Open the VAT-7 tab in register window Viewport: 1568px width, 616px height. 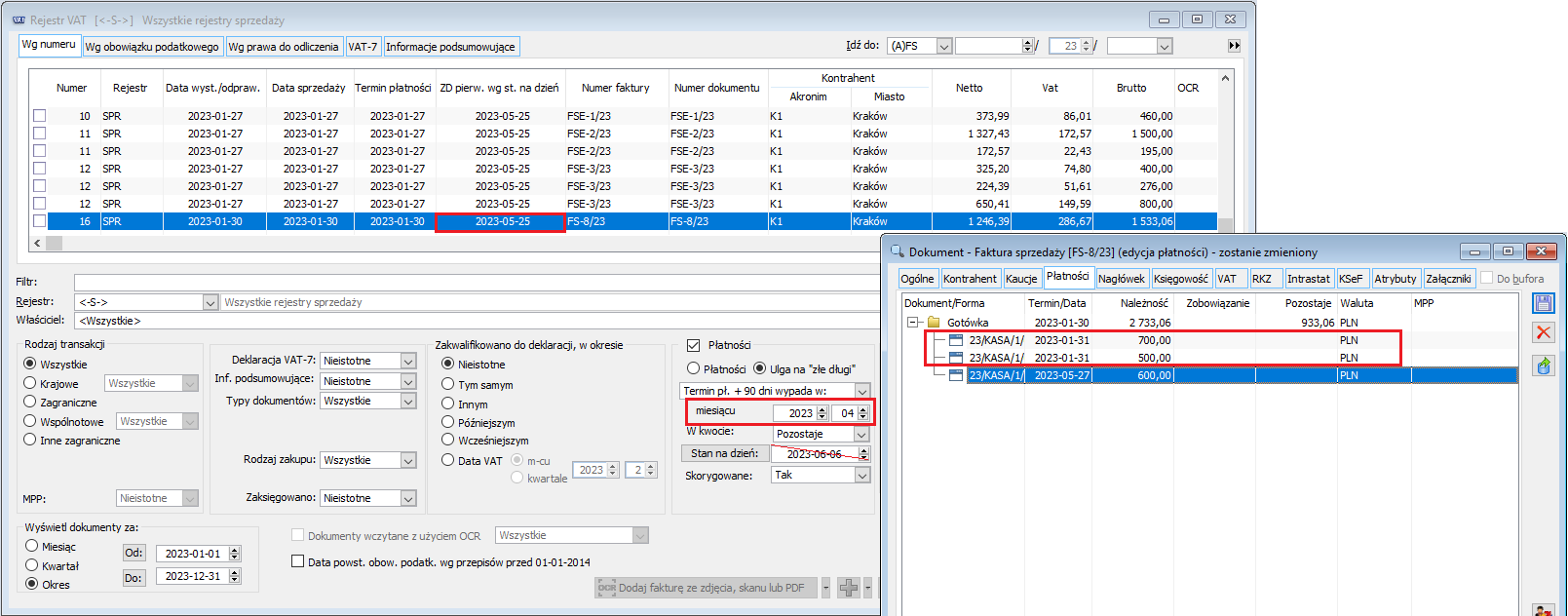[363, 47]
